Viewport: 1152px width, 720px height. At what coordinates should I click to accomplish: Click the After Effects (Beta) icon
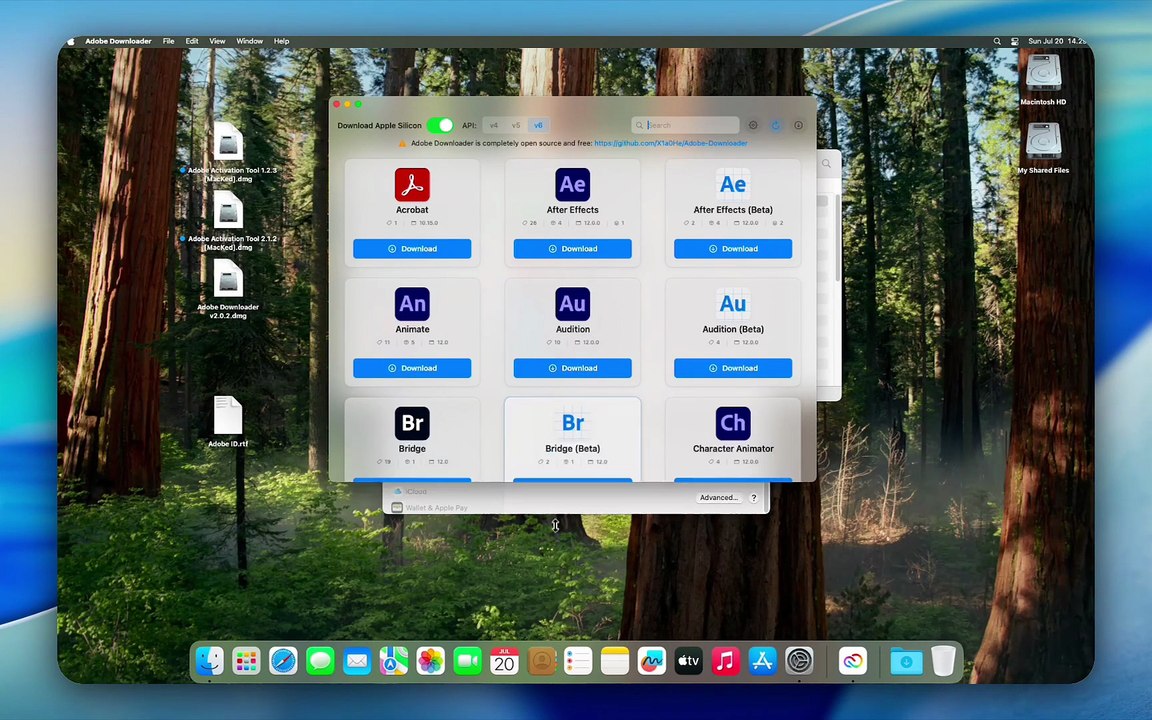click(x=732, y=184)
